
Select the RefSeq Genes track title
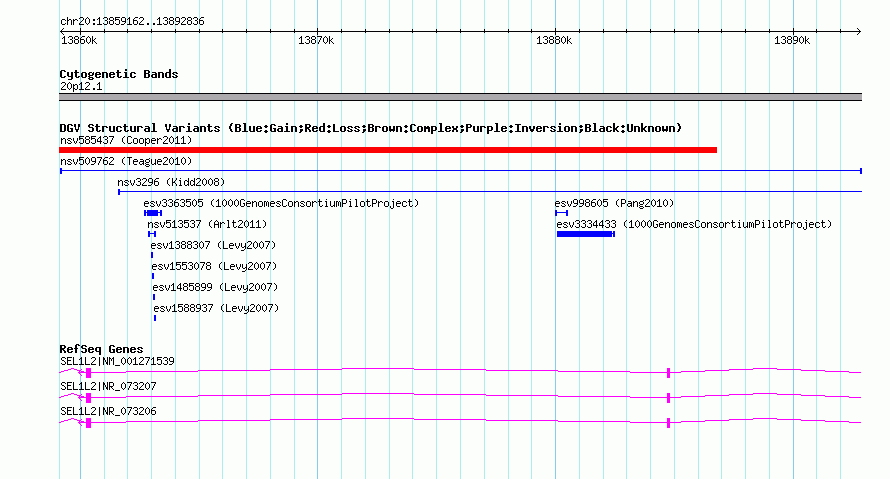click(x=101, y=349)
